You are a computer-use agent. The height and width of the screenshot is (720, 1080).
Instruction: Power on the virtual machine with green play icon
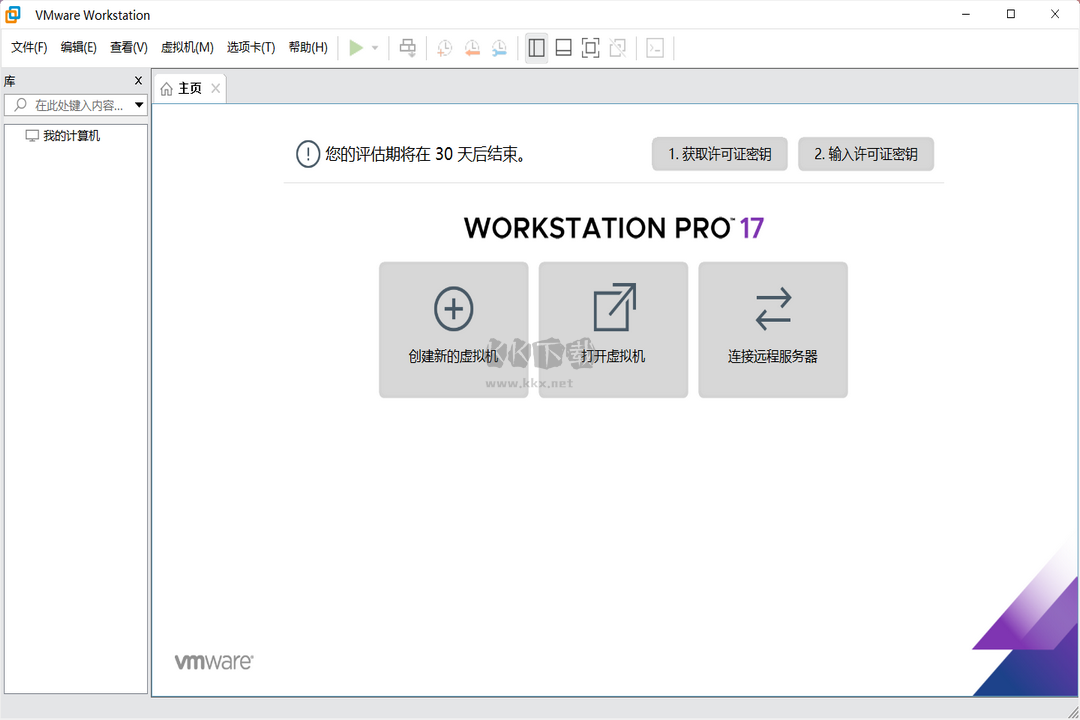coord(356,47)
